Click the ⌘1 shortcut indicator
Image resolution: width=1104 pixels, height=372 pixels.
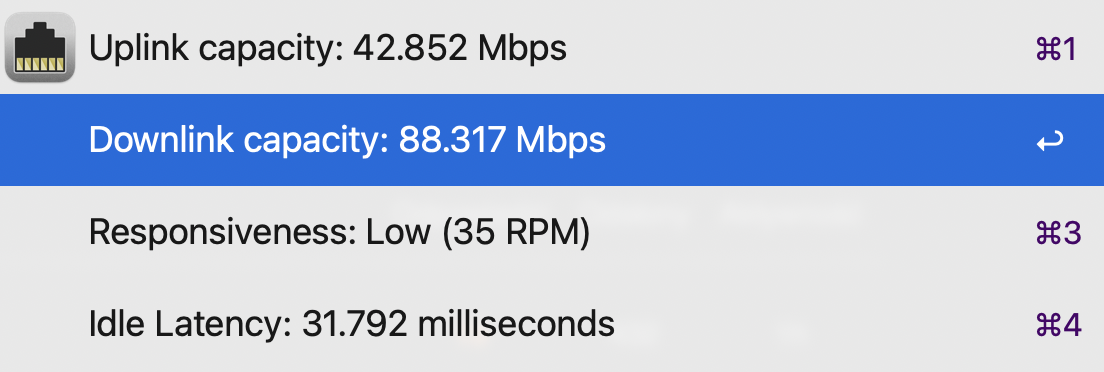[1057, 49]
